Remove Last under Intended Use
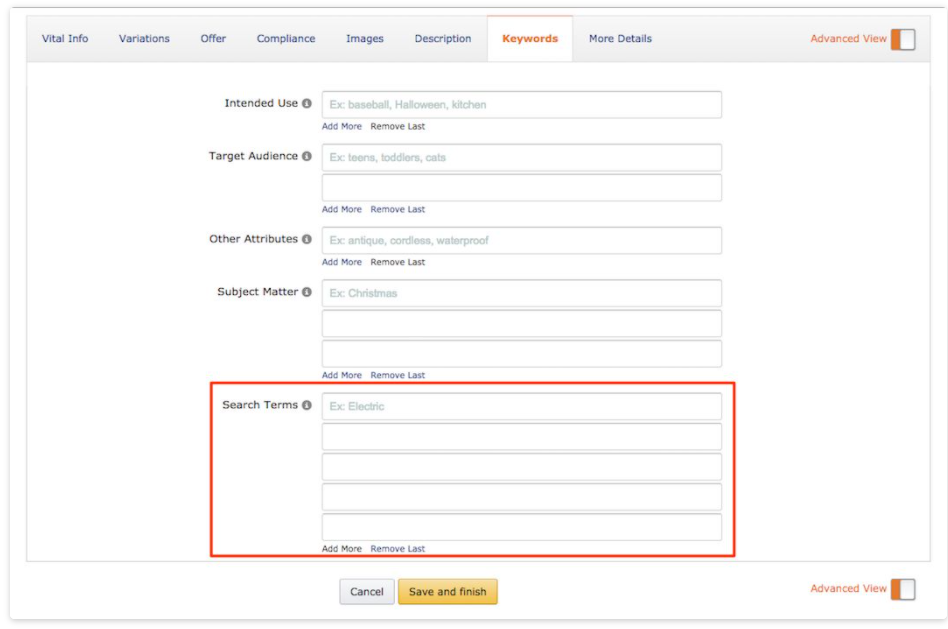Image resolution: width=948 pixels, height=629 pixels. point(398,126)
